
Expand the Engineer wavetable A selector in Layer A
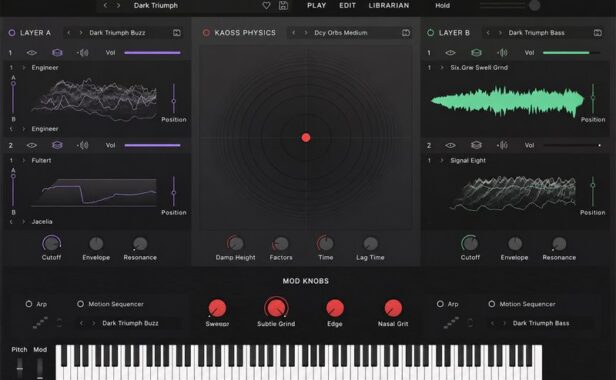pos(24,68)
